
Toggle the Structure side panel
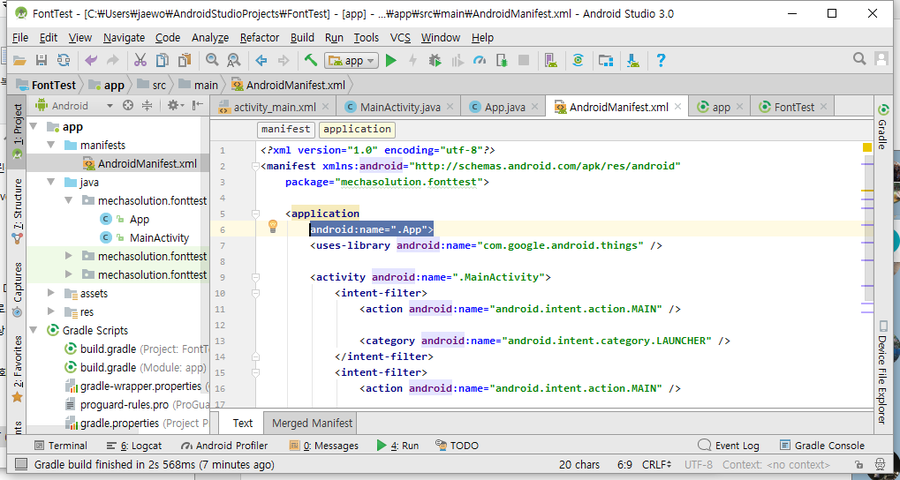[x=18, y=211]
